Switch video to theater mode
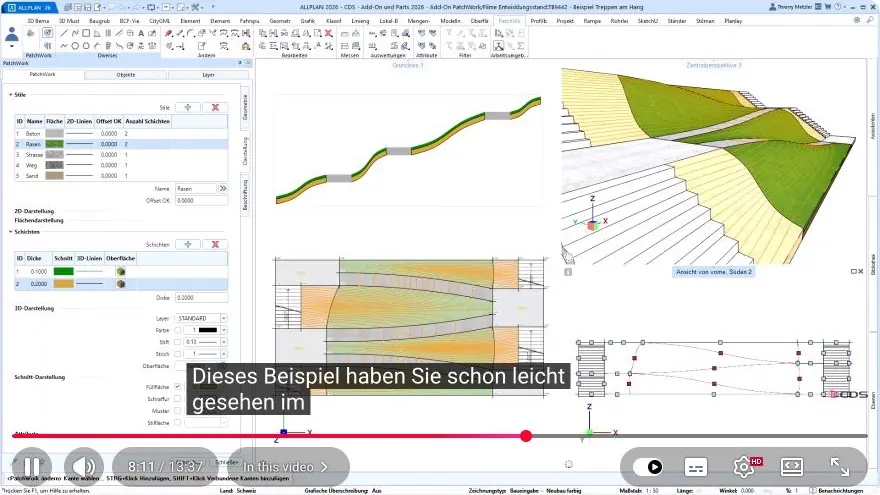The width and height of the screenshot is (880, 495). [791, 467]
